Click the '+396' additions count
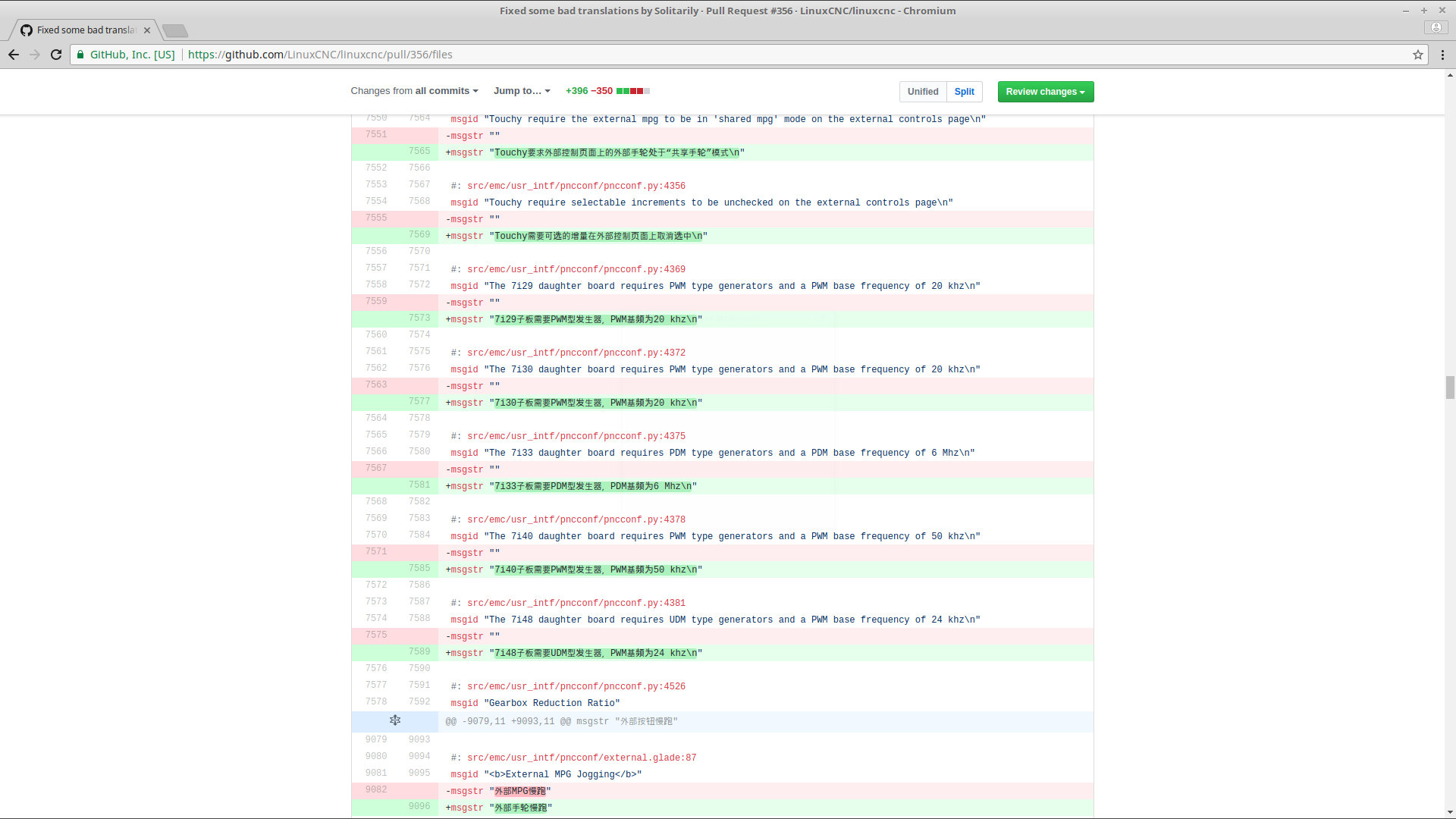 (x=576, y=91)
